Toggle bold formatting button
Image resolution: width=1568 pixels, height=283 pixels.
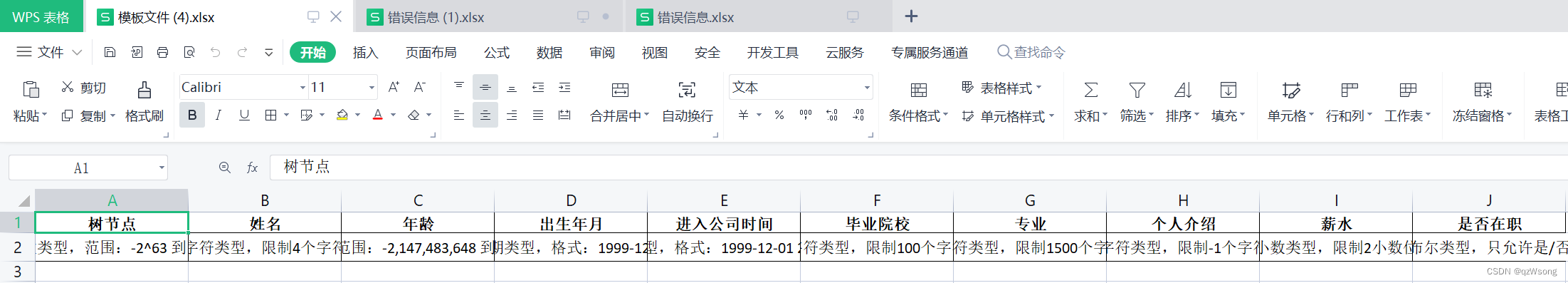tap(192, 115)
